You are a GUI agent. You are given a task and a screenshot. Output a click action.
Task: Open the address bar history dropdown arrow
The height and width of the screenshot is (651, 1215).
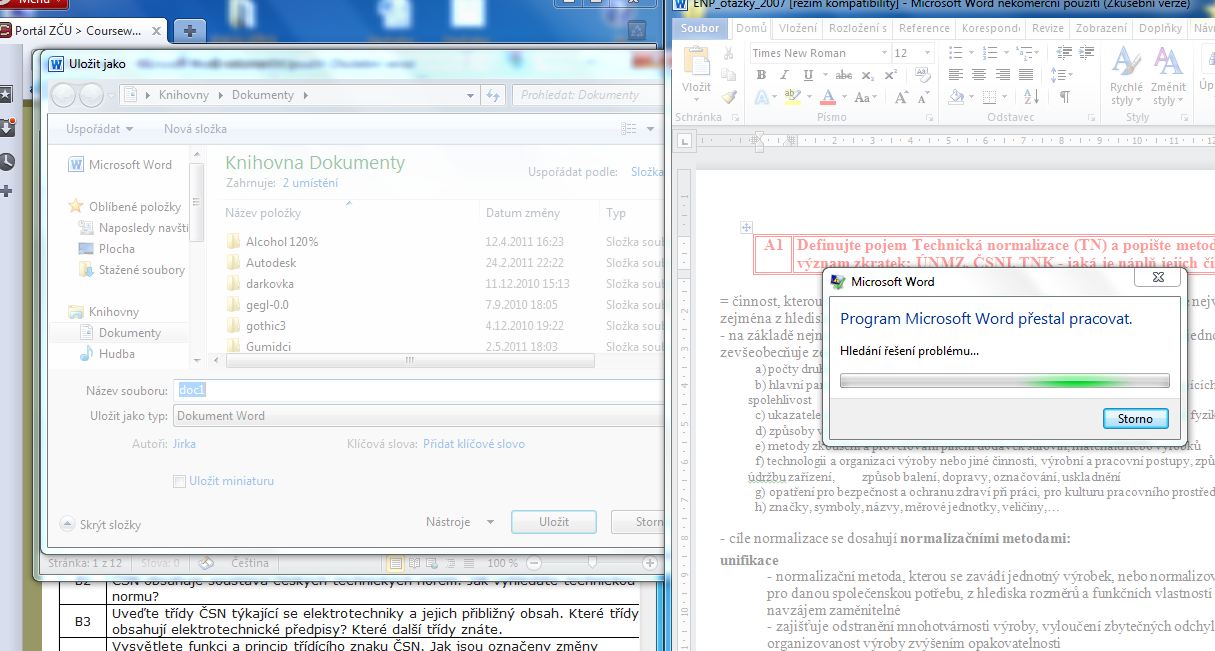tap(471, 95)
